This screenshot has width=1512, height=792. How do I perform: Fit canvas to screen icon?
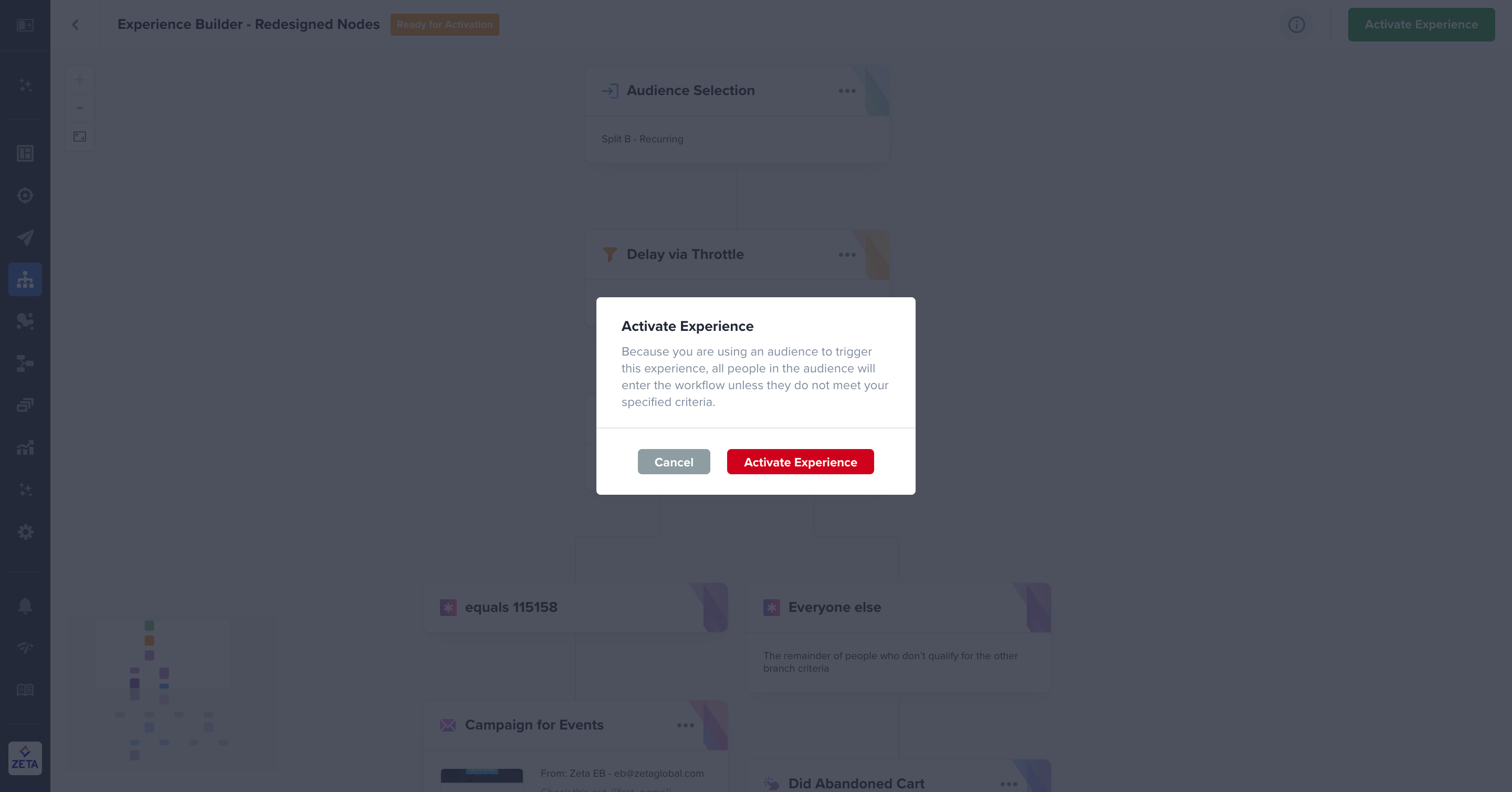pyautogui.click(x=80, y=137)
